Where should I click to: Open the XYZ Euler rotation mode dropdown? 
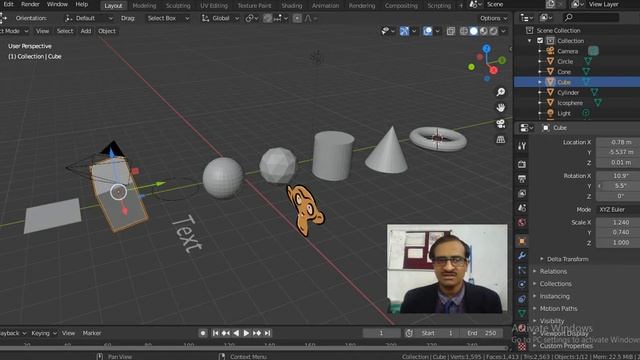click(x=618, y=209)
